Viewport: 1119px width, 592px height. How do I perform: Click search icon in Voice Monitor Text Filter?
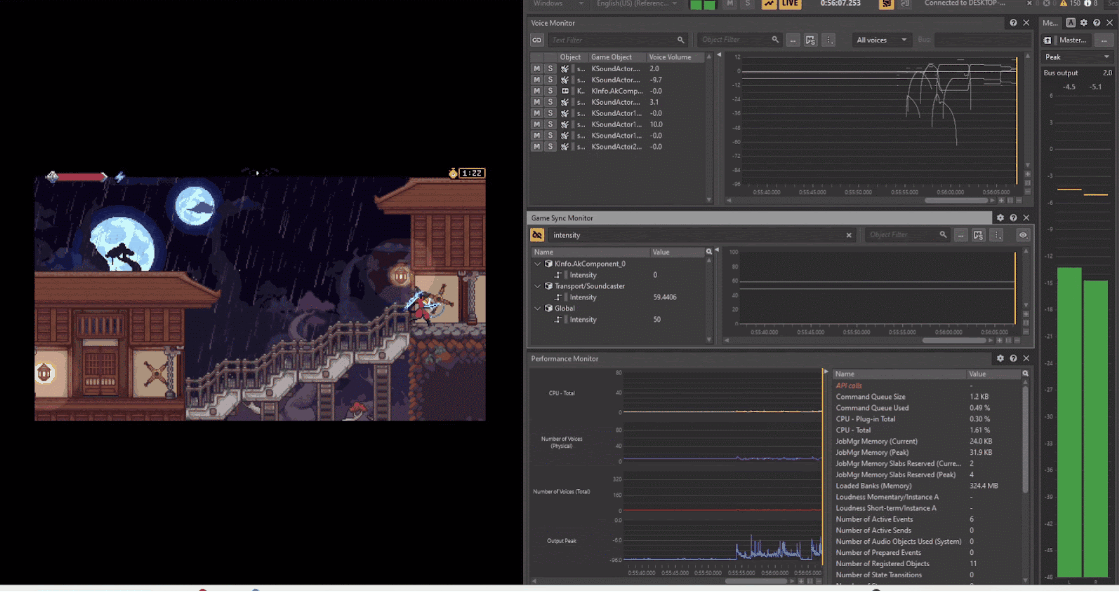681,40
